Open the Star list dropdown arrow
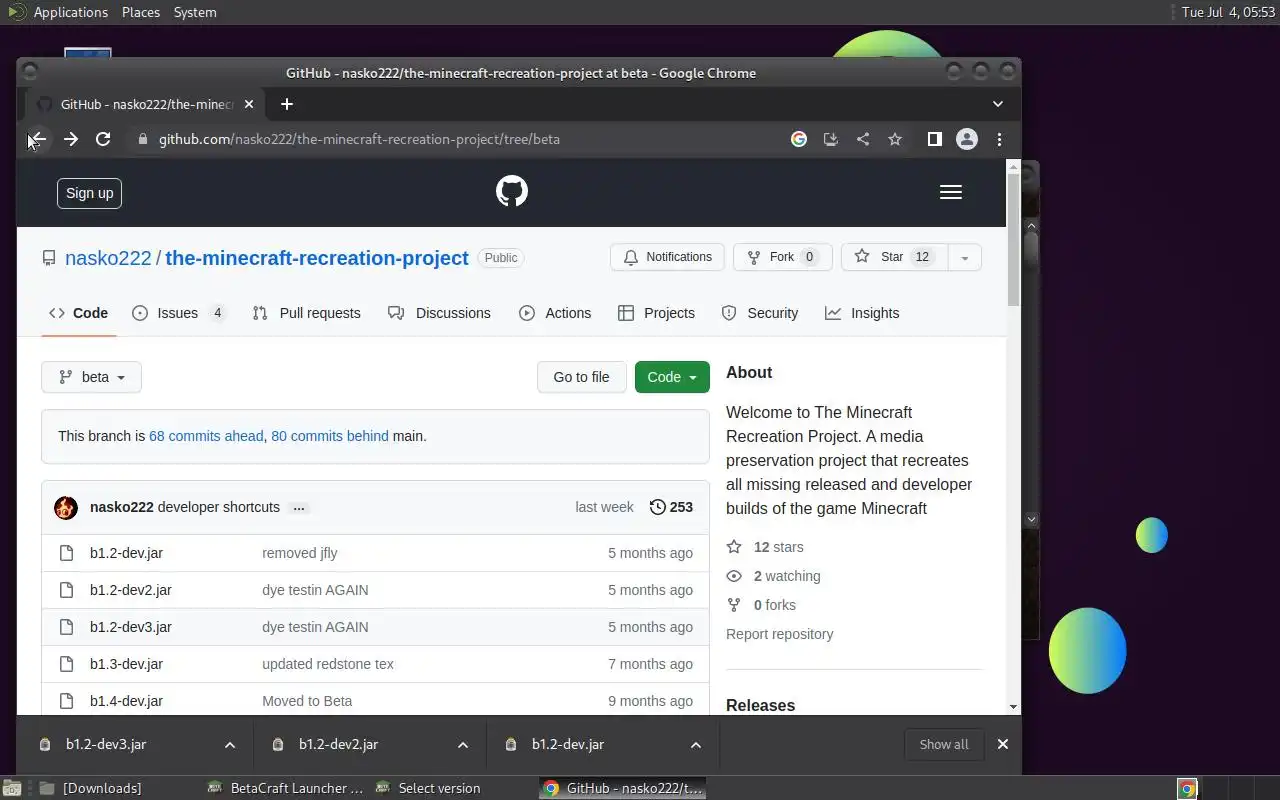 pos(964,257)
